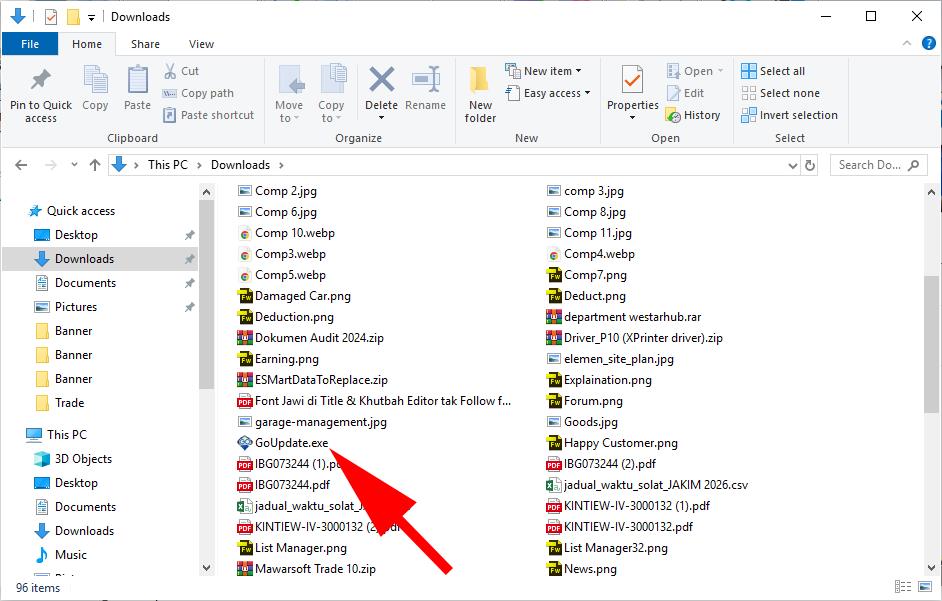Open the address bar history dropdown
The height and width of the screenshot is (601, 942).
click(x=792, y=165)
